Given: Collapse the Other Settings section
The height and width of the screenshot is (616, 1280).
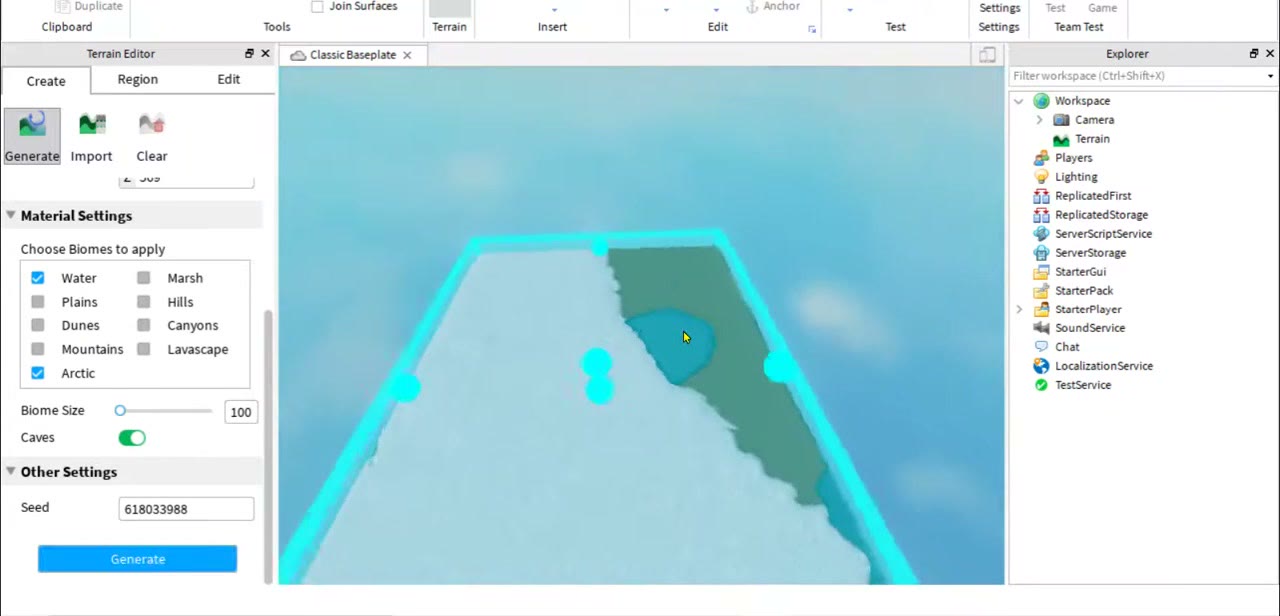Looking at the screenshot, I should (x=11, y=472).
